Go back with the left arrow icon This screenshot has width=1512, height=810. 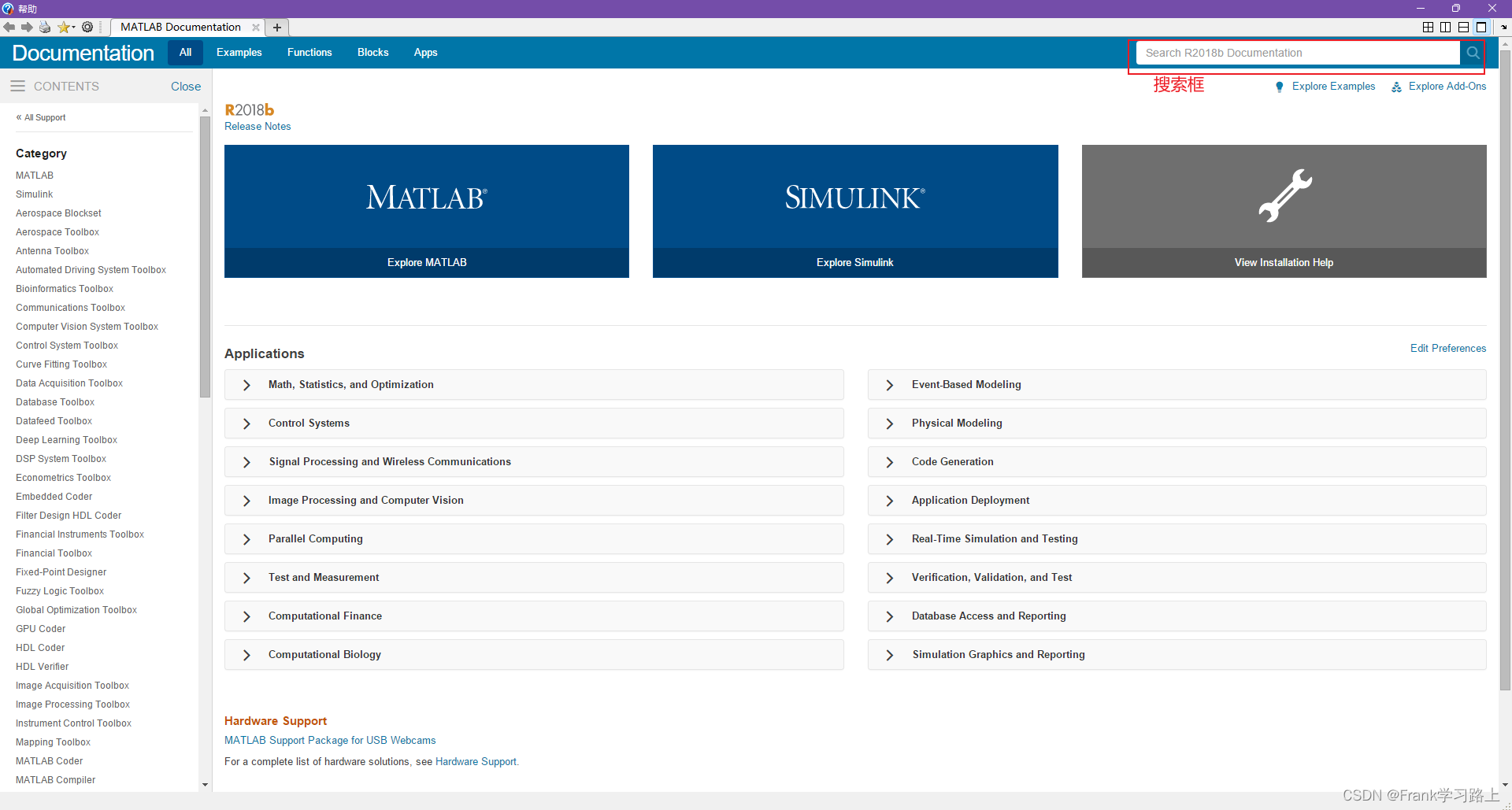point(9,27)
